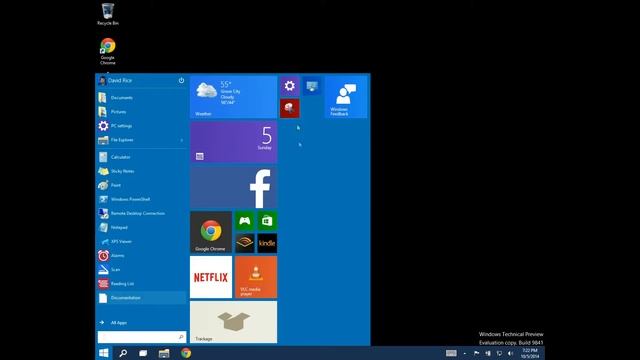640x360 pixels.
Task: Expand the File Explorer jump list arrow
Action: pyautogui.click(x=182, y=140)
